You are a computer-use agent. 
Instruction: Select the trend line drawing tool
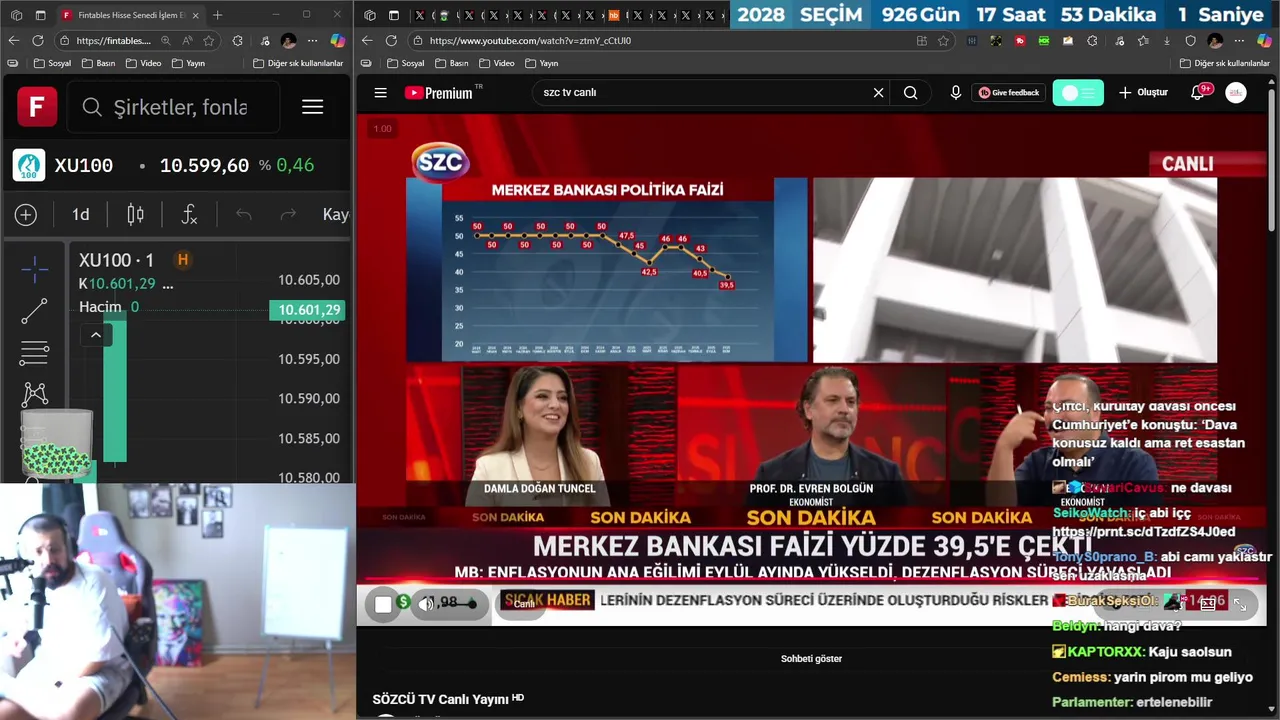click(x=35, y=311)
